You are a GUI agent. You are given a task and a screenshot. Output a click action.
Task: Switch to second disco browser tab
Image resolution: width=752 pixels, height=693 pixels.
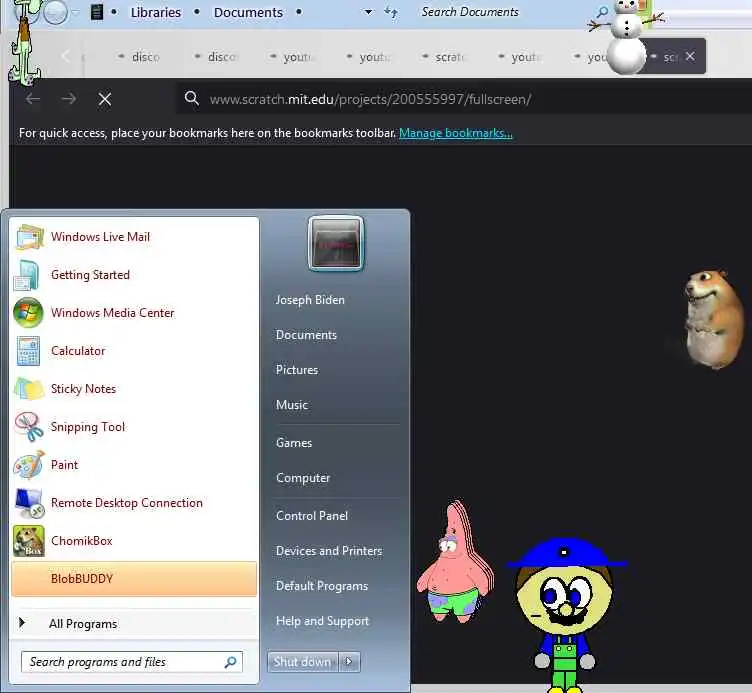[x=216, y=57]
